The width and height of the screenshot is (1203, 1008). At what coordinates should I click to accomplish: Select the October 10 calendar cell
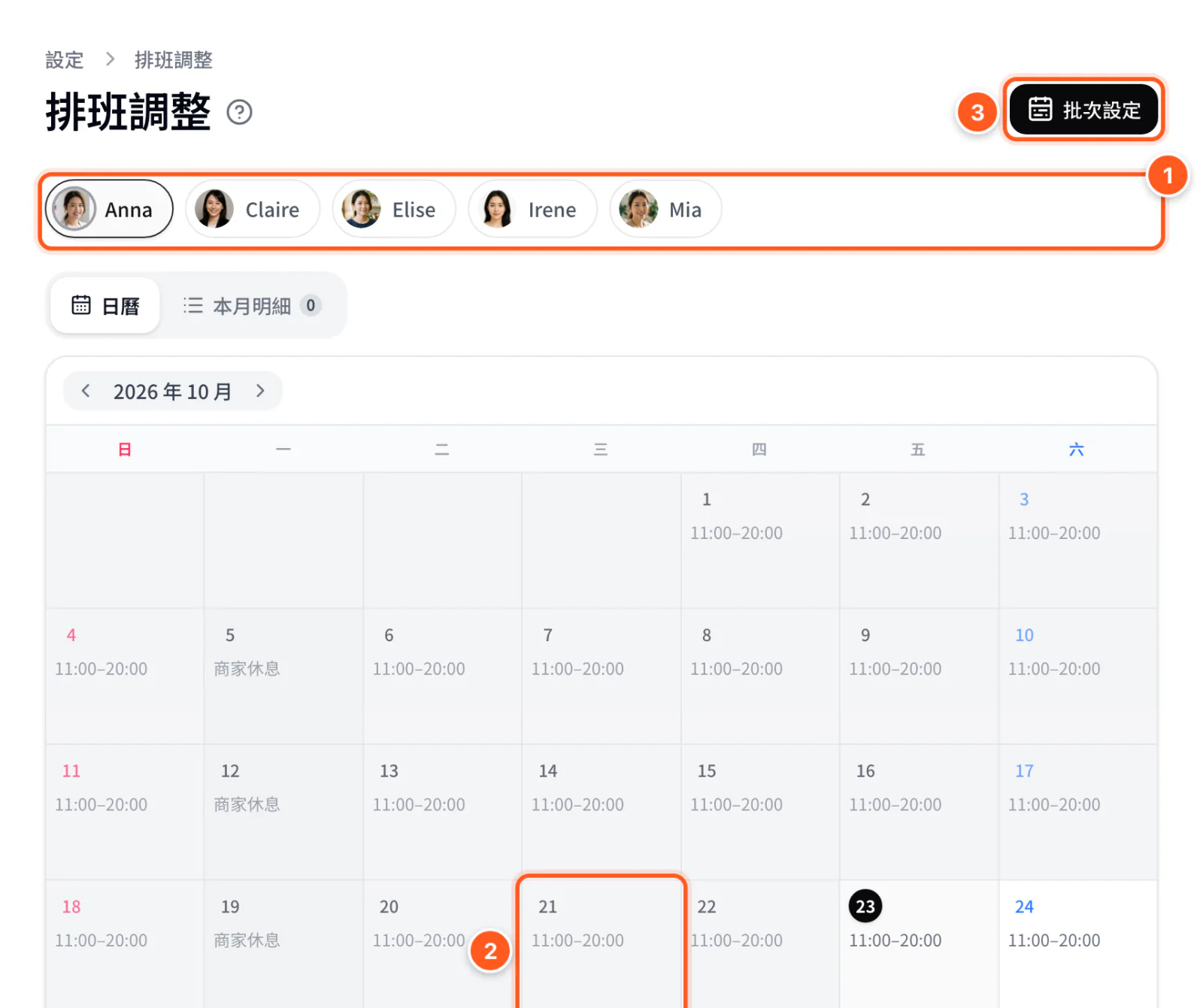pos(1077,677)
